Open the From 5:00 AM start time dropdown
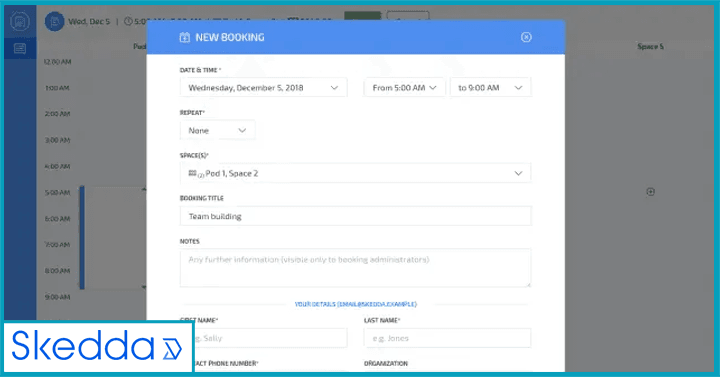The height and width of the screenshot is (377, 720). [x=405, y=88]
